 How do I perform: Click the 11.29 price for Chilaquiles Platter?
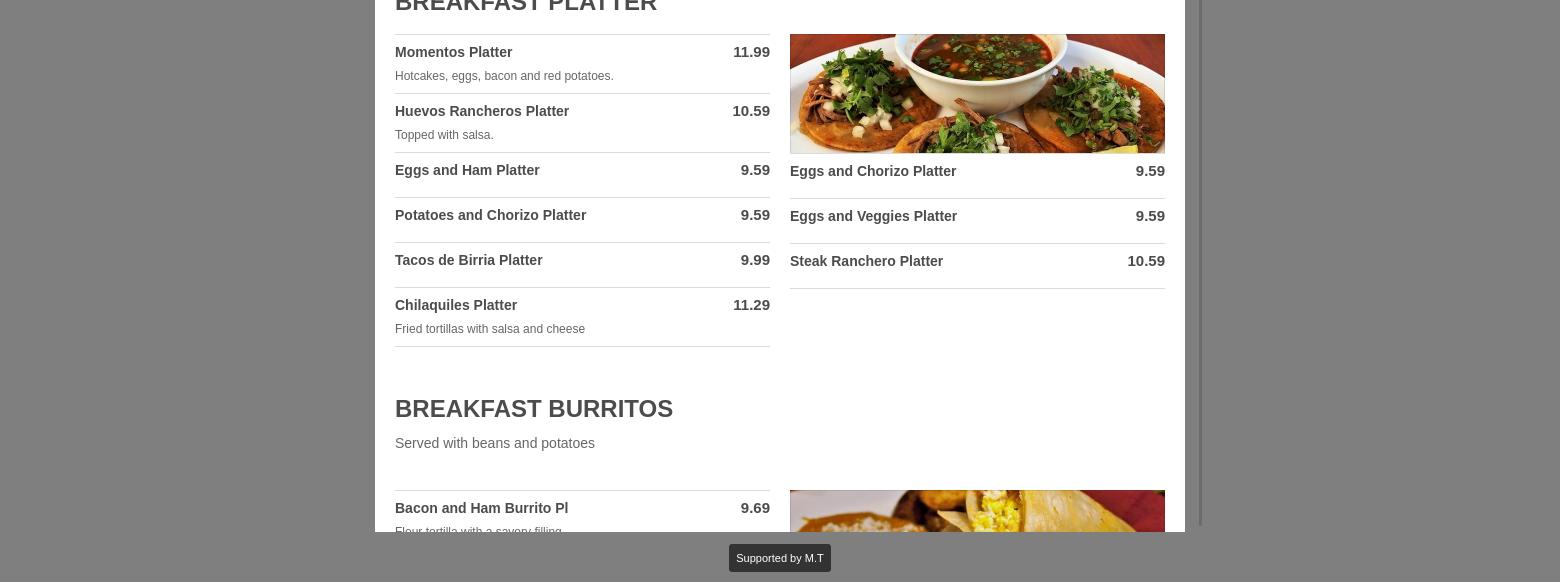[x=751, y=305]
